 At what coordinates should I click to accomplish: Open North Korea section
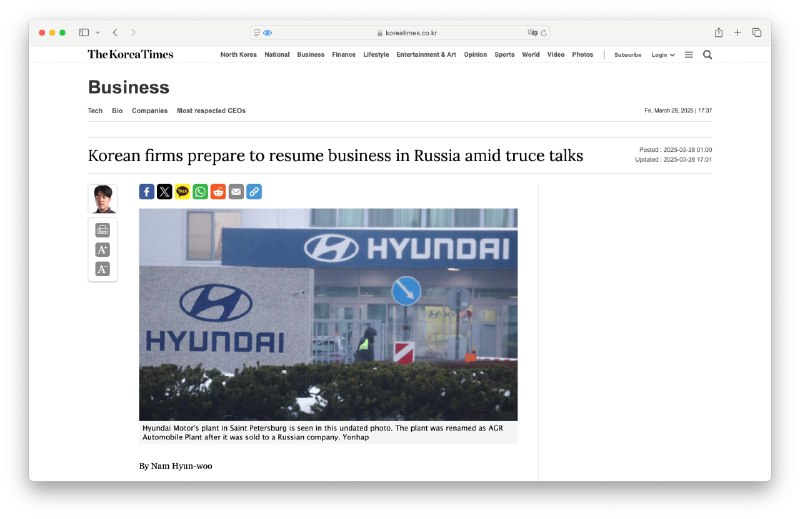(x=238, y=55)
